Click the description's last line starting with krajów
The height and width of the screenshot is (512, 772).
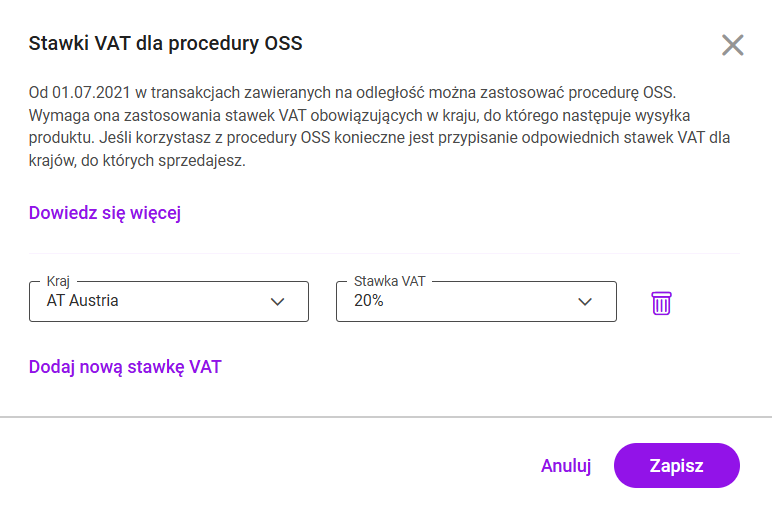pos(136,160)
